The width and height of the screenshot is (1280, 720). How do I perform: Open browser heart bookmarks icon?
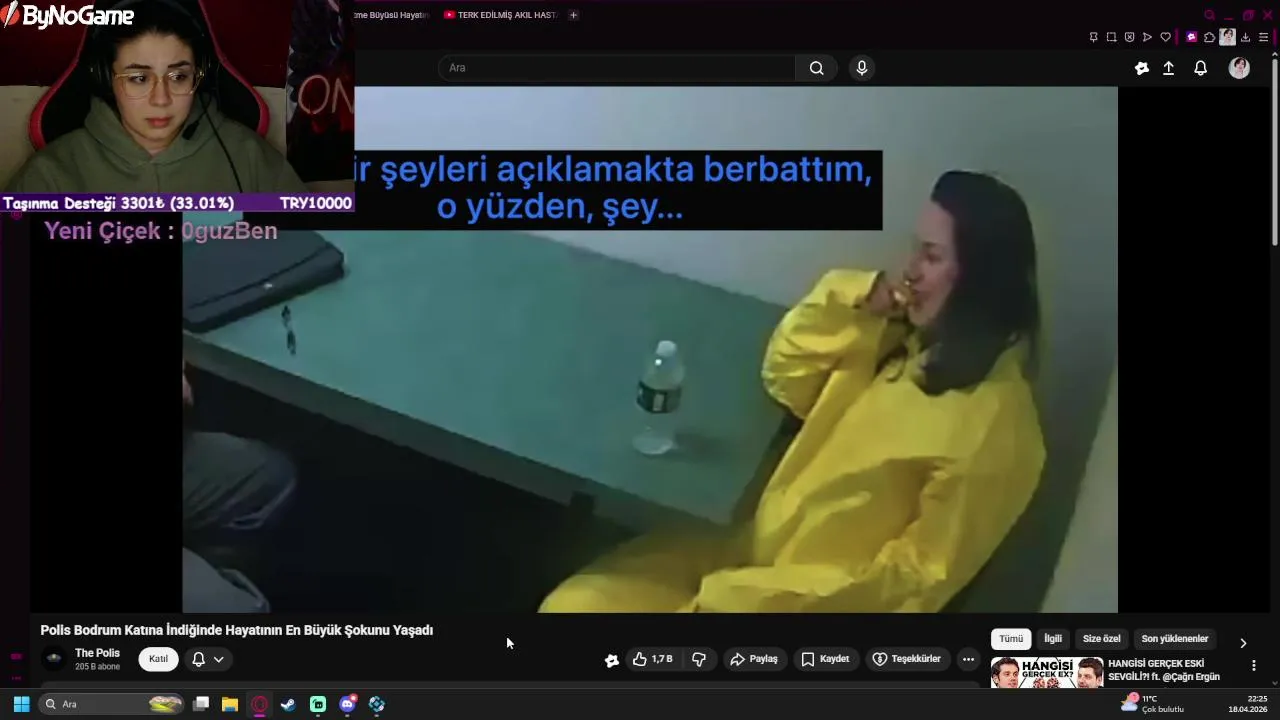coord(1165,37)
